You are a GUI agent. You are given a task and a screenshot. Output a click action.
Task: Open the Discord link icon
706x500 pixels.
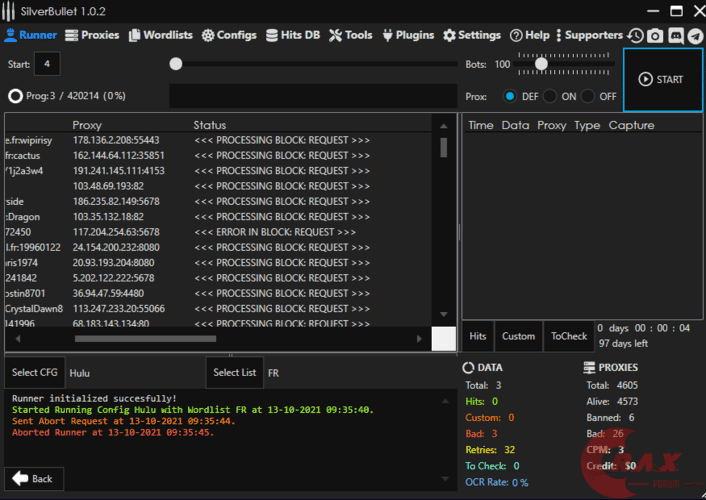675,35
